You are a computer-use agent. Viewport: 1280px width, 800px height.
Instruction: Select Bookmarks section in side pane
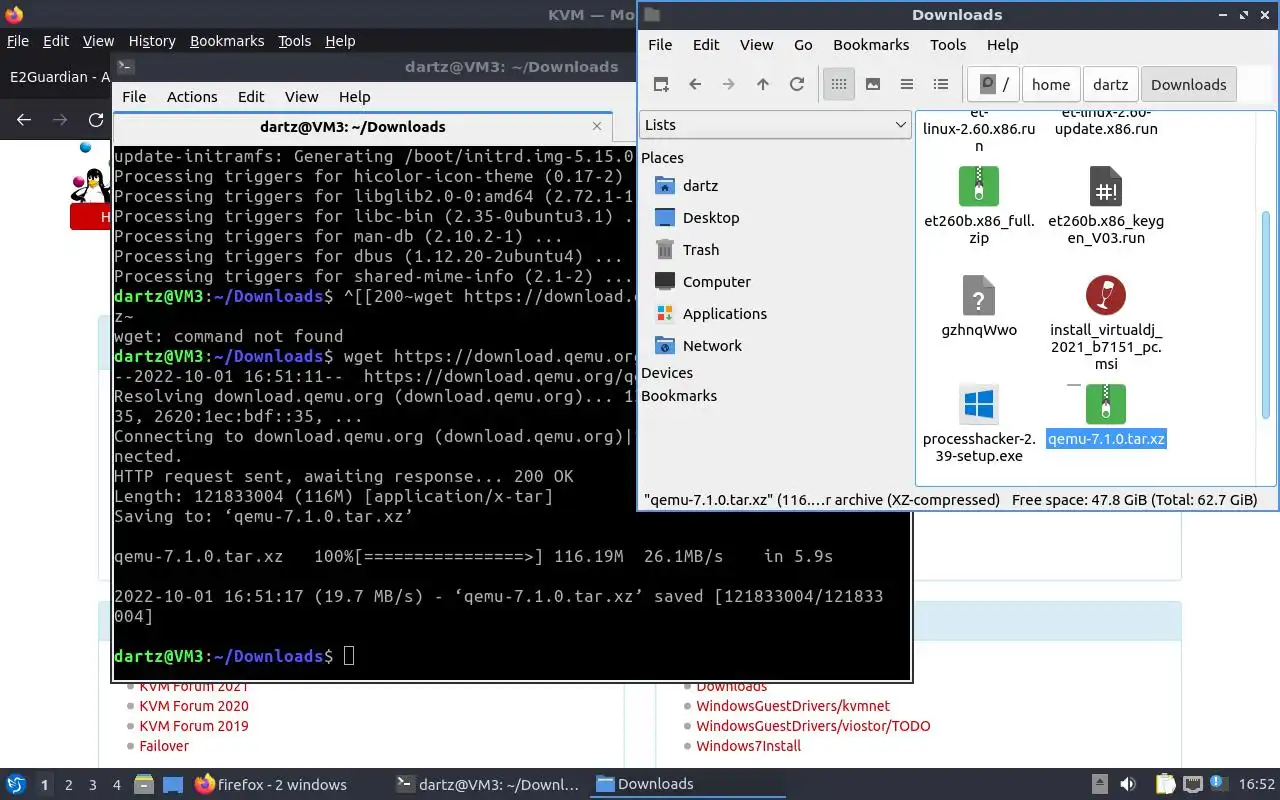(x=679, y=396)
